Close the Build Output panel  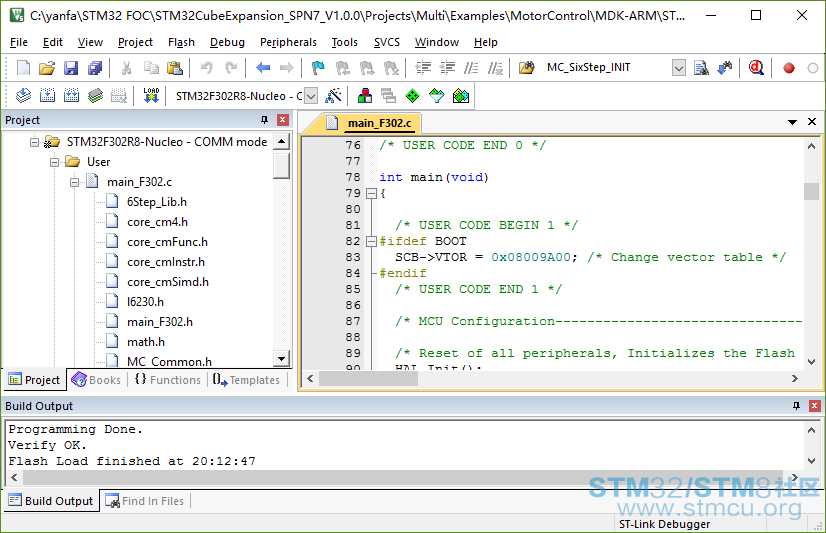pos(814,406)
